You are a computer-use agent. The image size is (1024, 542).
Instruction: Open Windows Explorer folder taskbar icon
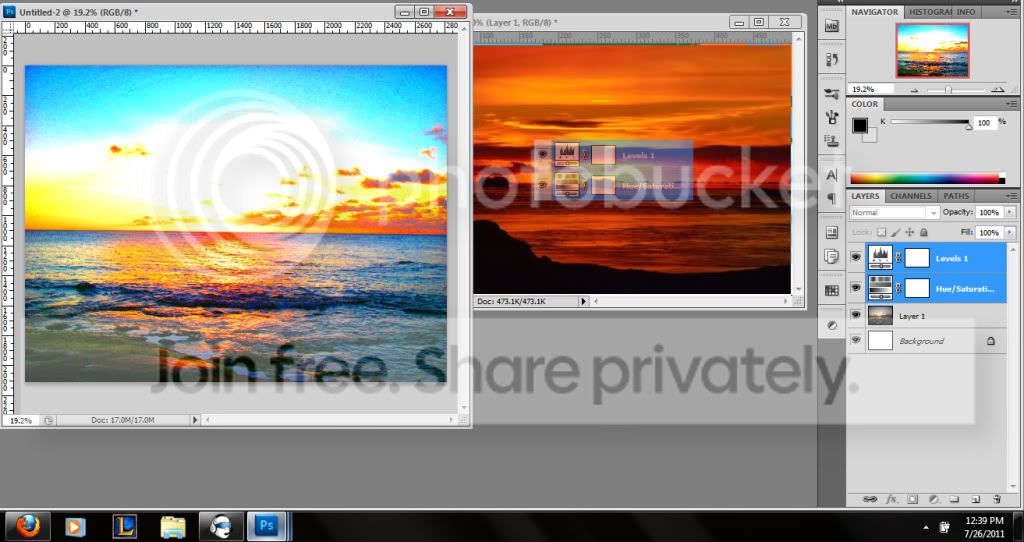tap(173, 526)
